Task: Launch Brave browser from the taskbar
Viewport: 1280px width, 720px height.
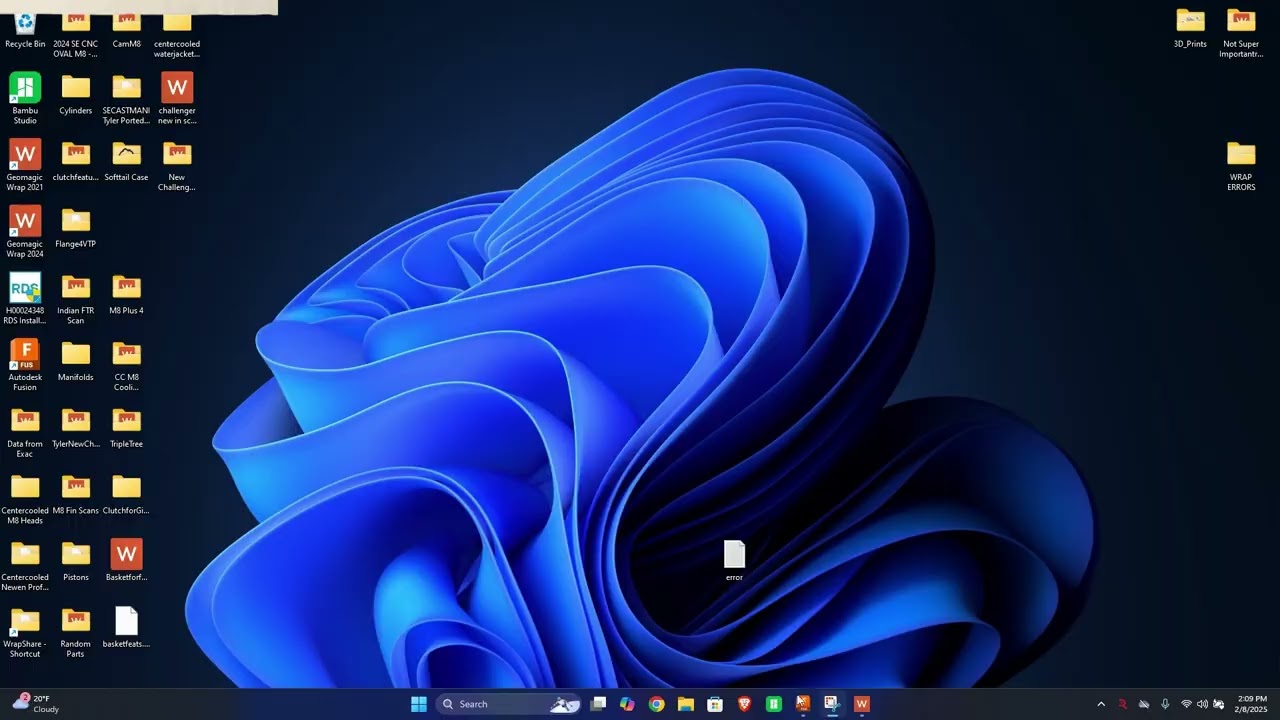Action: tap(744, 704)
